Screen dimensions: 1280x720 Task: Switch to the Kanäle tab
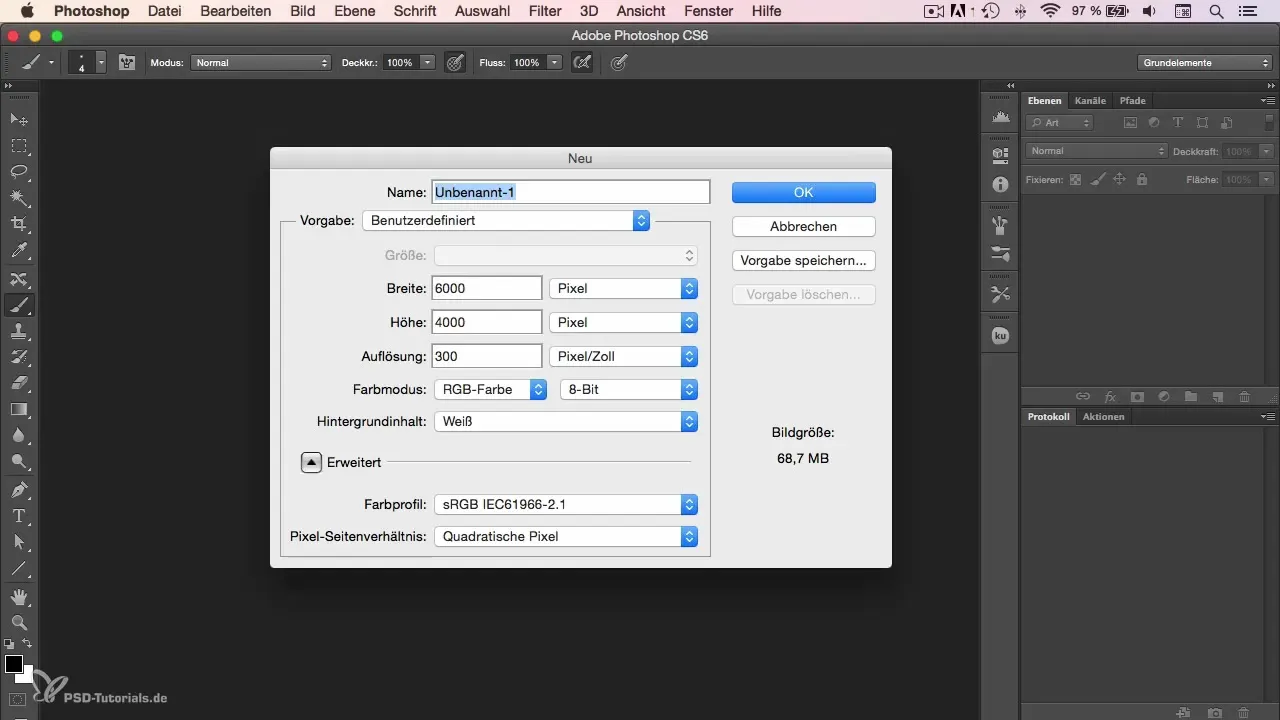click(x=1089, y=100)
